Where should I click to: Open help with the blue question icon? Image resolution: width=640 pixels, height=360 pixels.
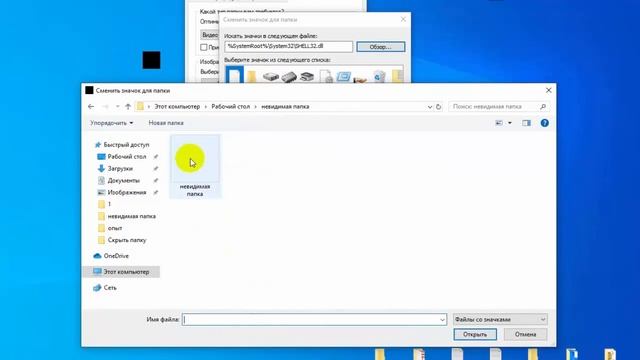coord(544,123)
